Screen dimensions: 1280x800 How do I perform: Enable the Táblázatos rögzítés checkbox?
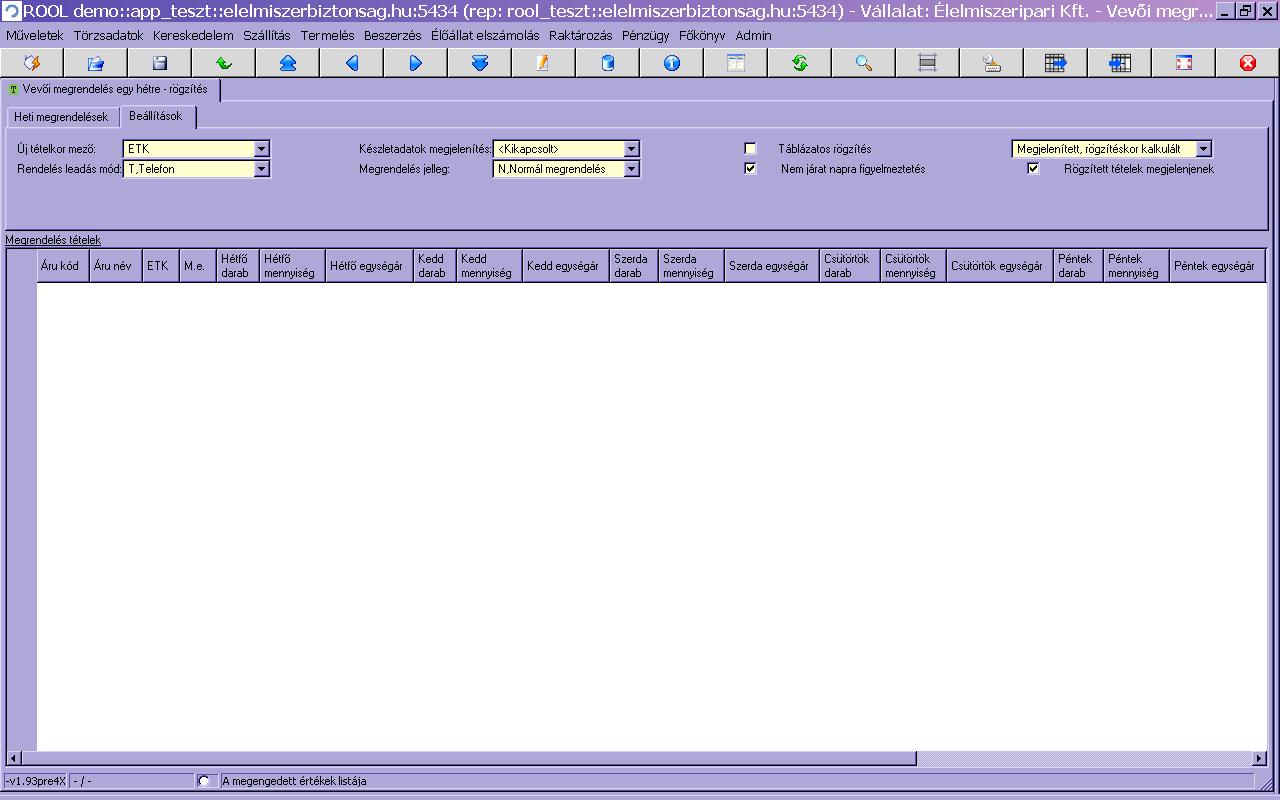[x=750, y=149]
